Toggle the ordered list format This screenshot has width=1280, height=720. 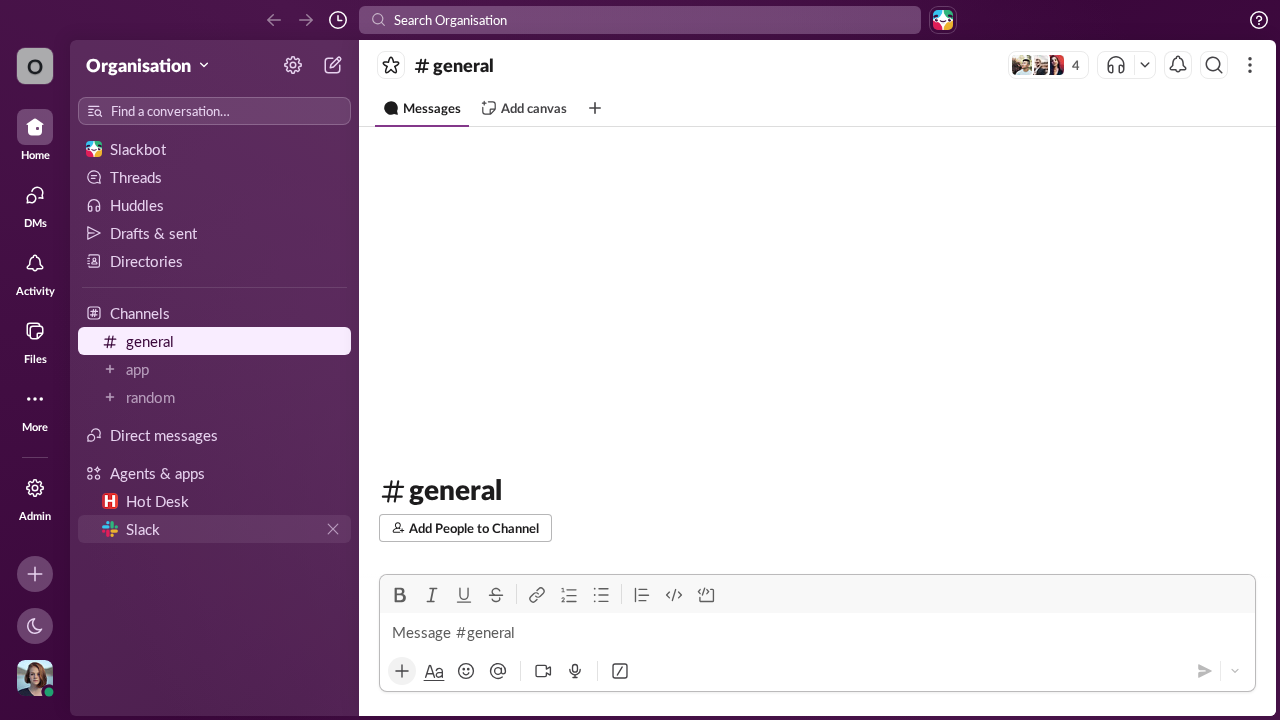pos(569,595)
